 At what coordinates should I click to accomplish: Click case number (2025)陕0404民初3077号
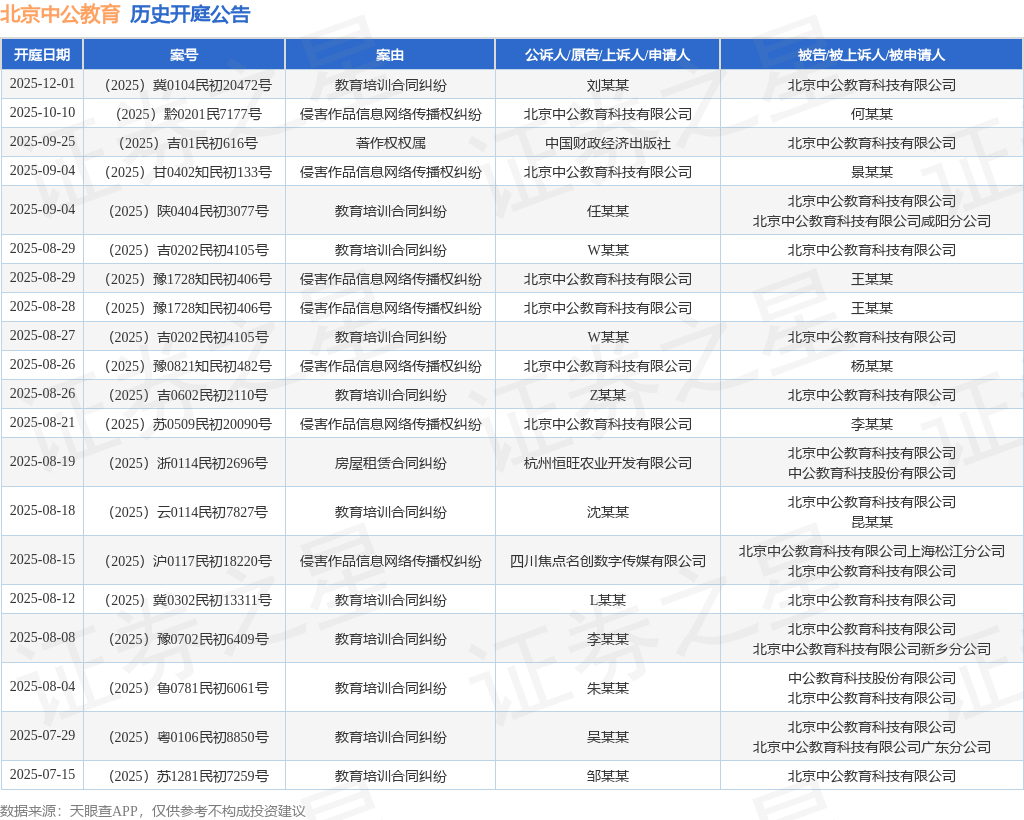click(187, 211)
